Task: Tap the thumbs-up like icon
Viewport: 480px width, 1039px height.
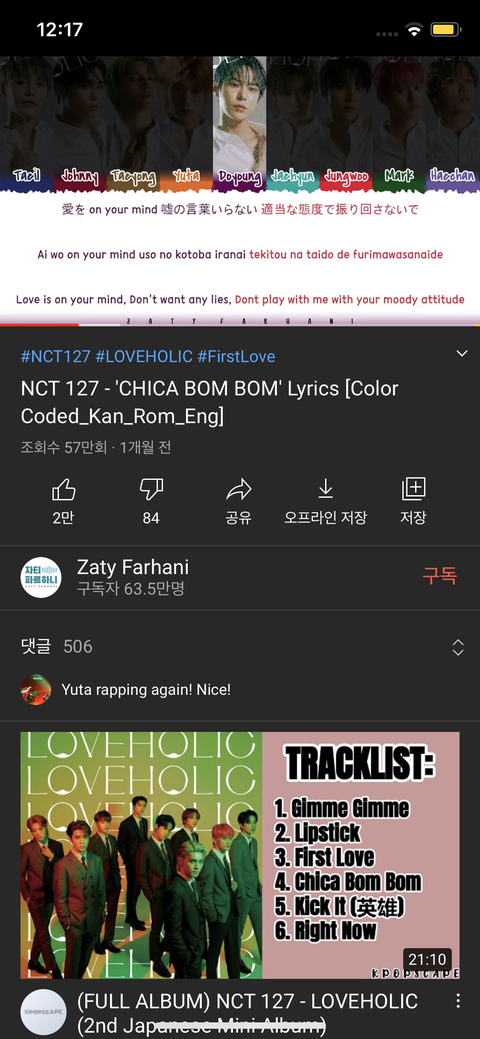Action: click(x=63, y=490)
